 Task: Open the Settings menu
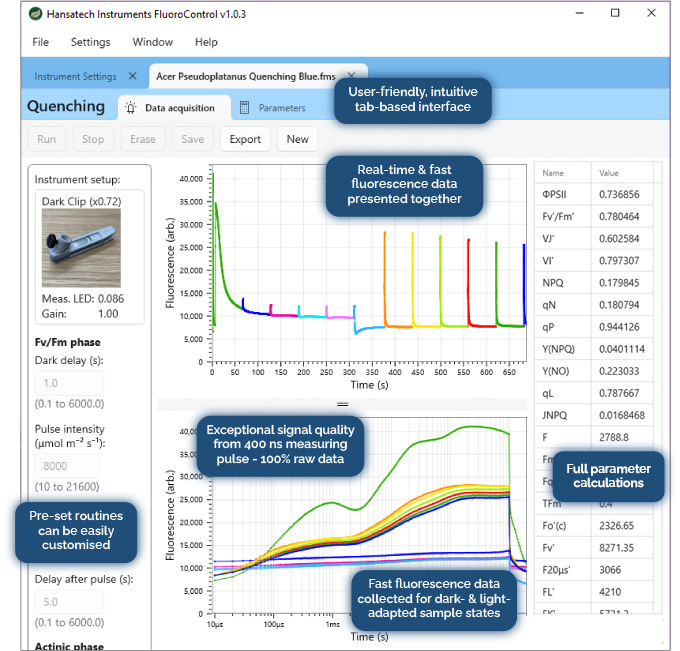tap(90, 42)
